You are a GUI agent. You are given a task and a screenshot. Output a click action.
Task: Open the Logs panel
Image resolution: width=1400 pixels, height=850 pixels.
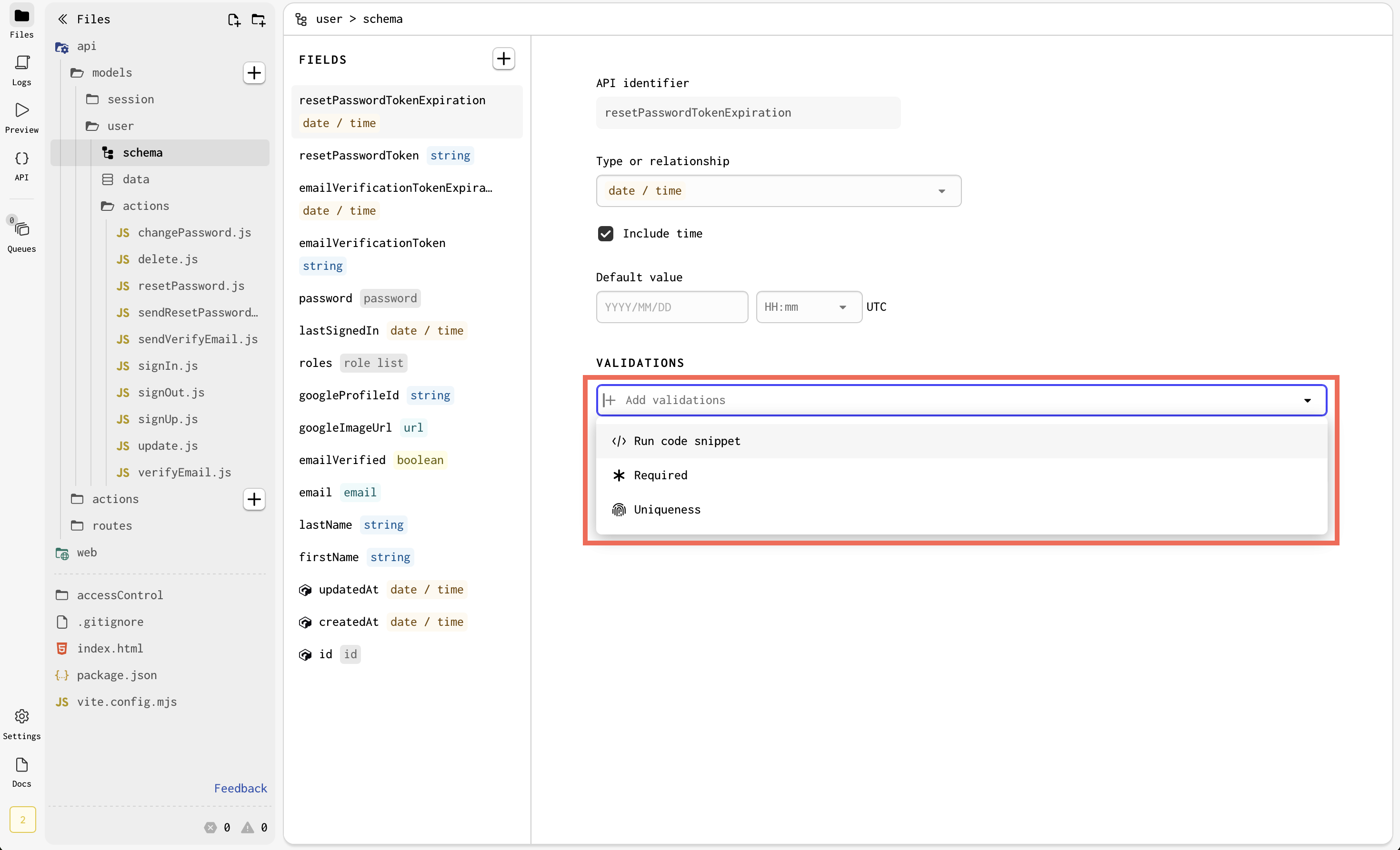coord(21,70)
